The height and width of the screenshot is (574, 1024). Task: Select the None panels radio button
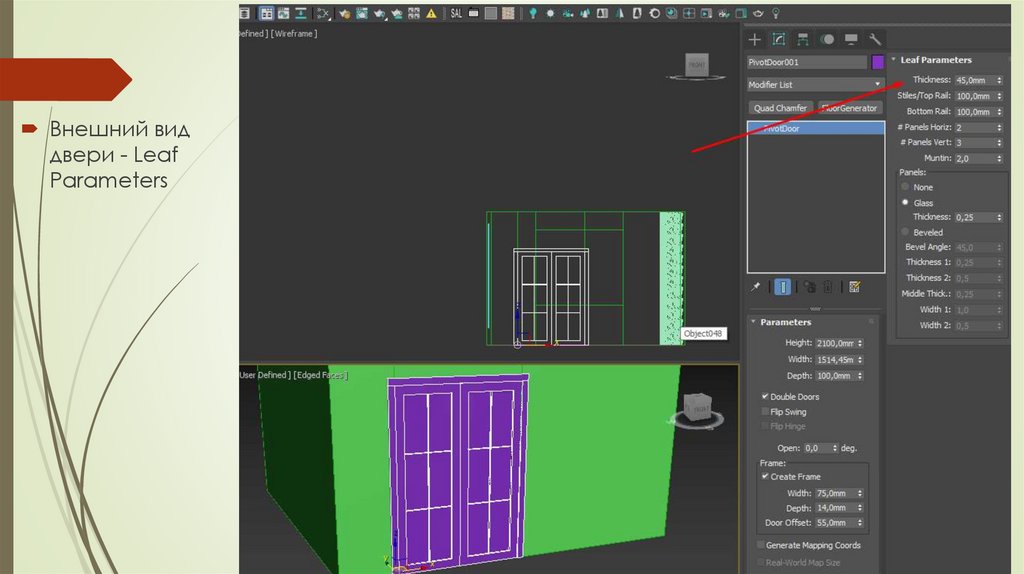tap(906, 187)
